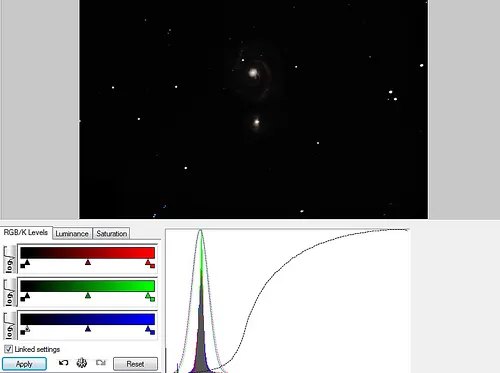Click the Reset button
This screenshot has height=373, width=500.
click(135, 364)
